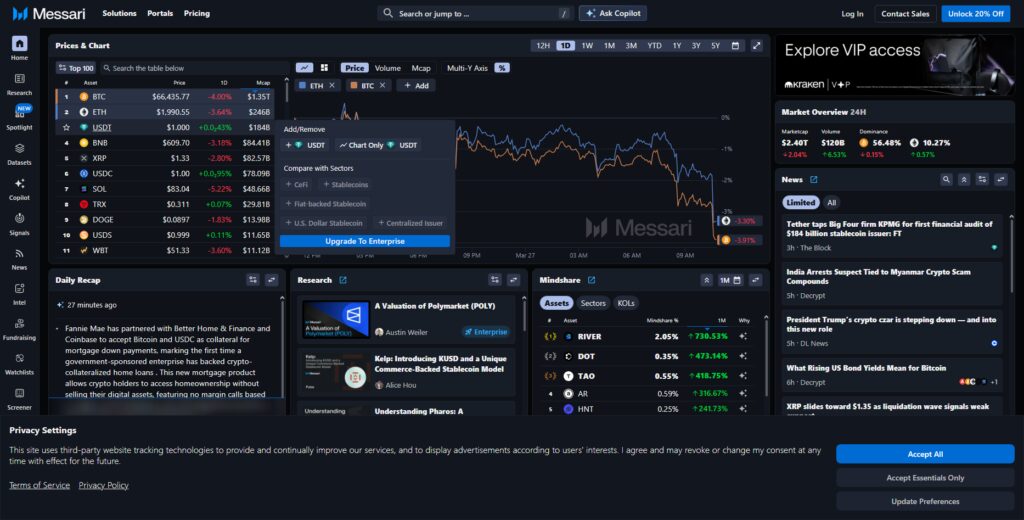Select the Volume chart metric
This screenshot has width=1024, height=520.
tap(387, 68)
